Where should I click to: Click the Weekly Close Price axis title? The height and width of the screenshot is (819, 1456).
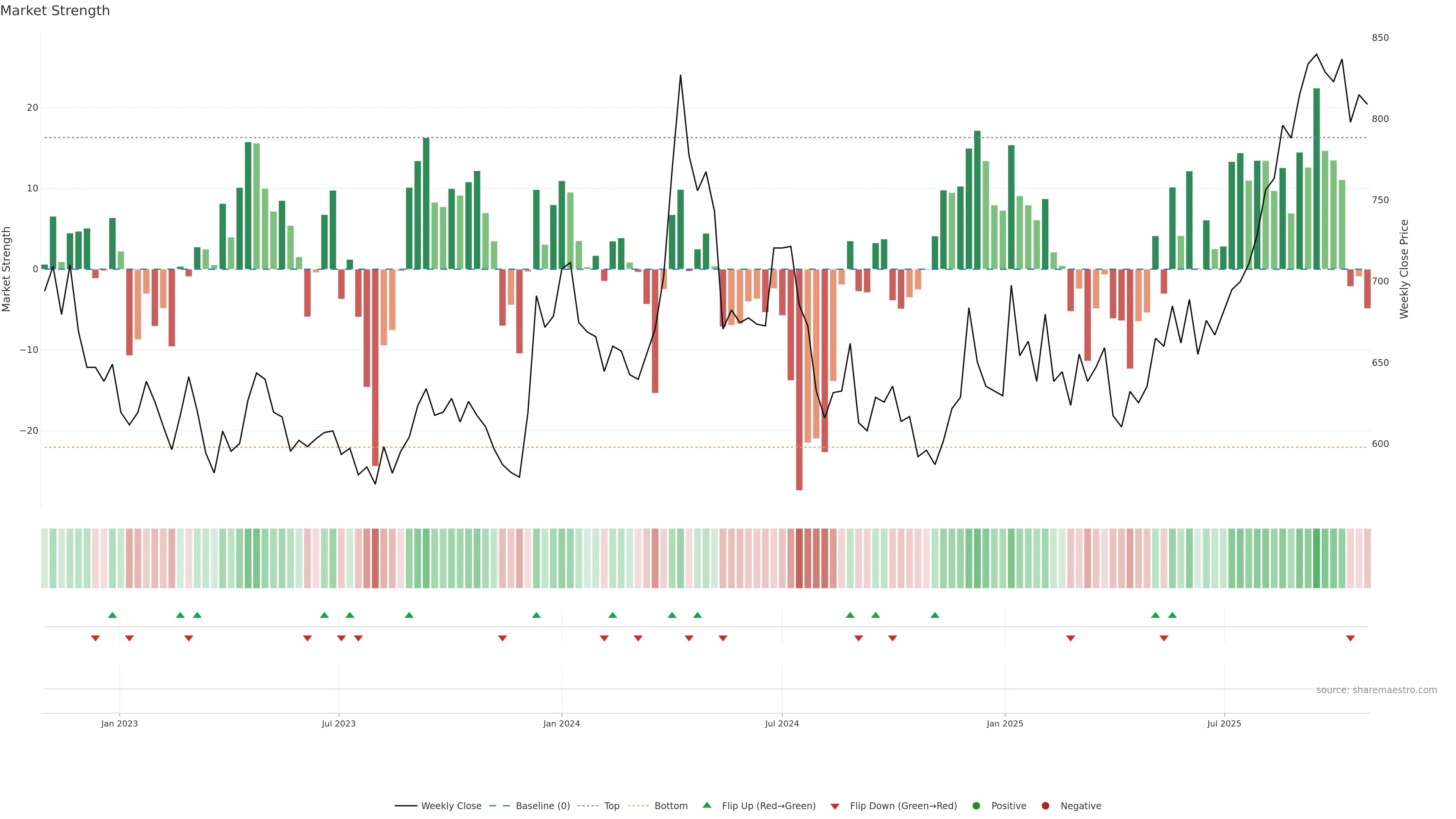tap(1404, 269)
